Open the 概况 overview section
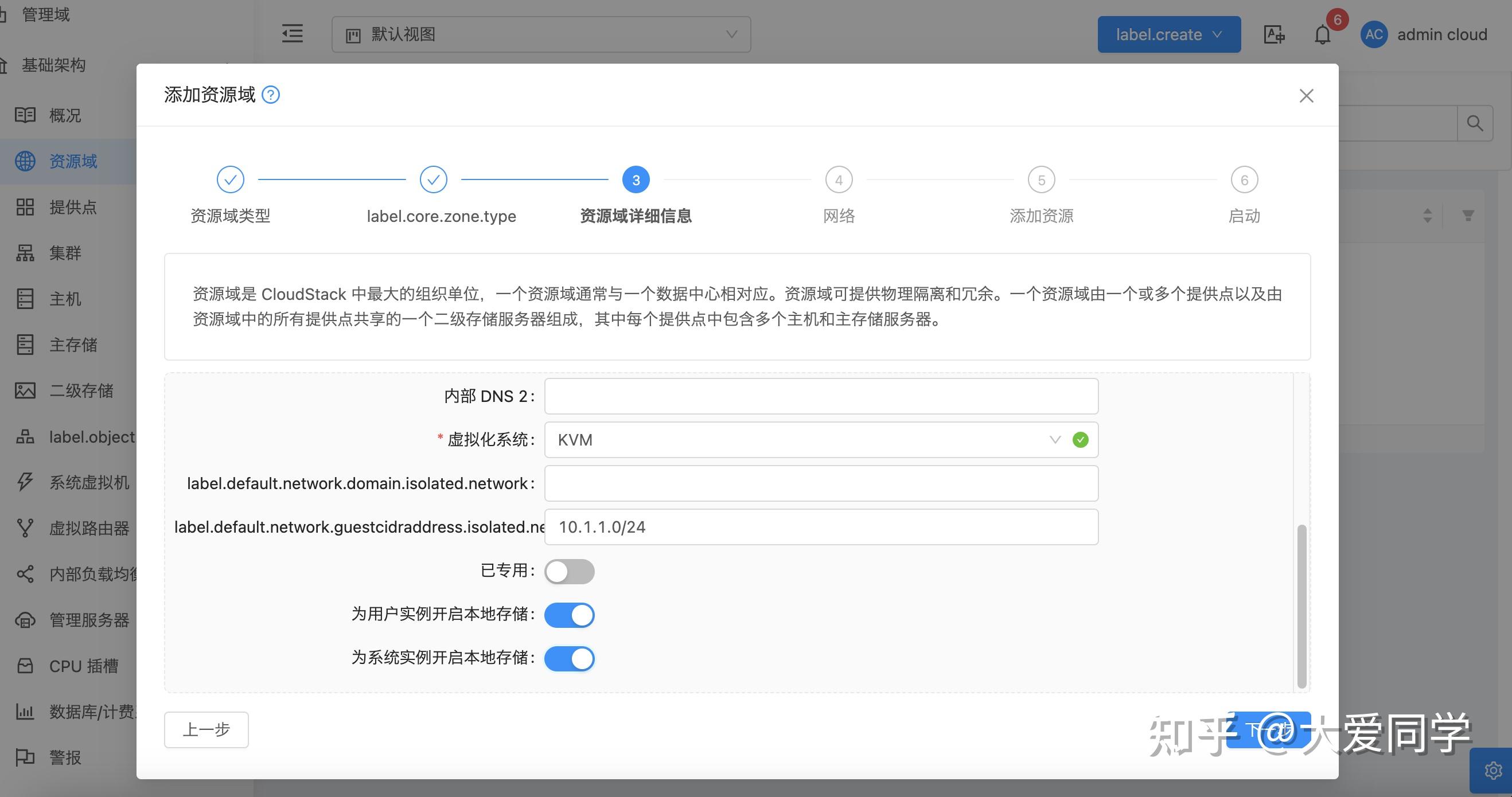 tap(65, 115)
